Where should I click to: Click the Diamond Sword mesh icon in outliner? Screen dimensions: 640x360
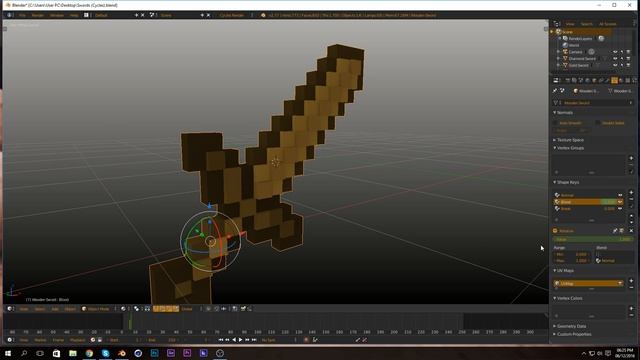click(565, 58)
